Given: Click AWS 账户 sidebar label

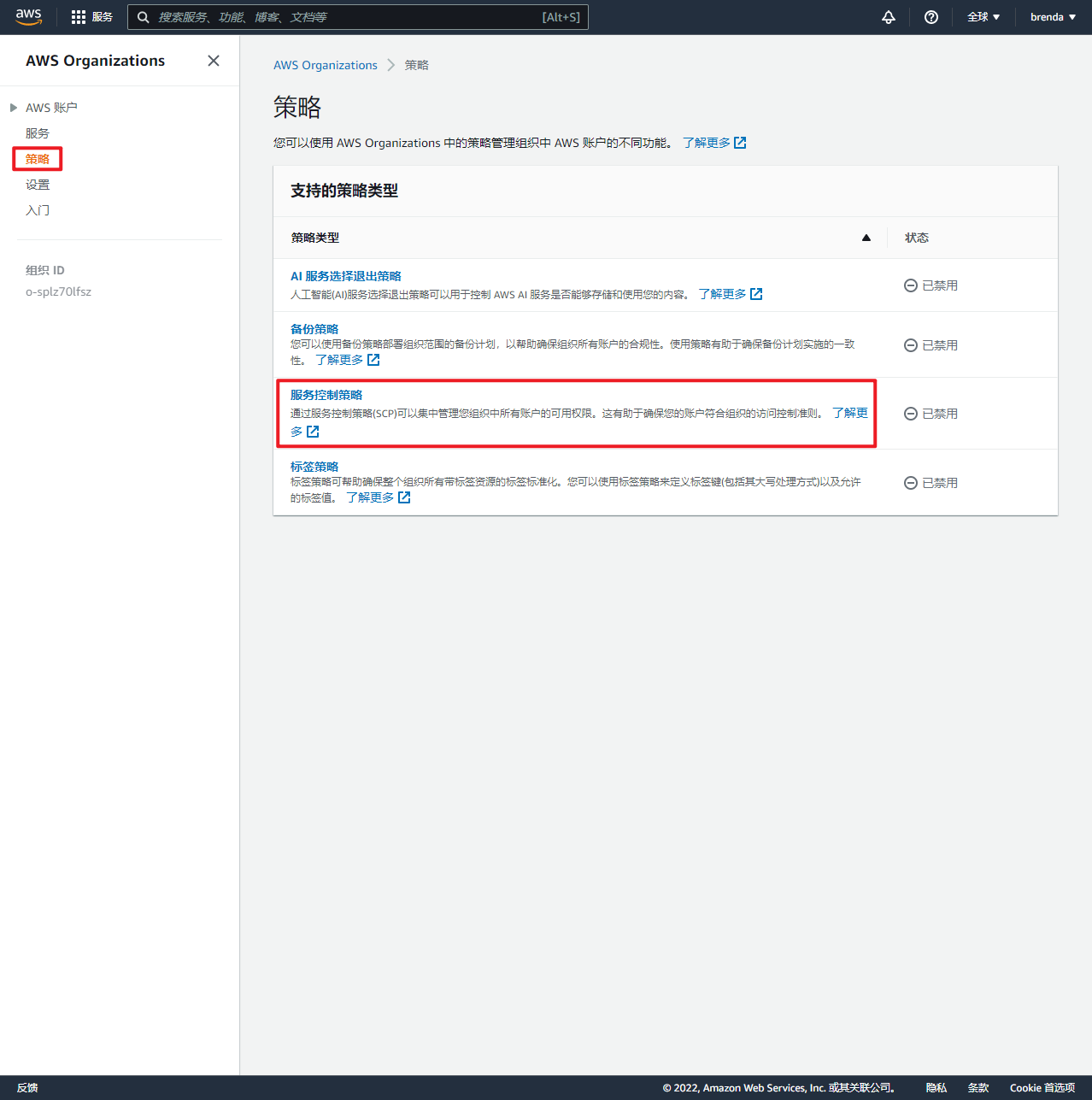Looking at the screenshot, I should click(51, 108).
